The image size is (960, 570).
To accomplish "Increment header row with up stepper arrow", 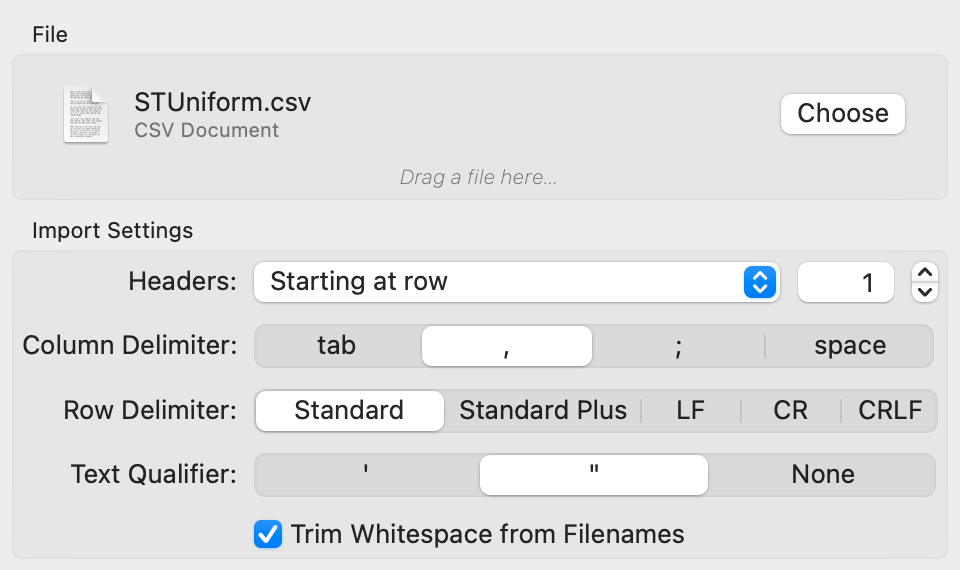I will click(x=925, y=272).
